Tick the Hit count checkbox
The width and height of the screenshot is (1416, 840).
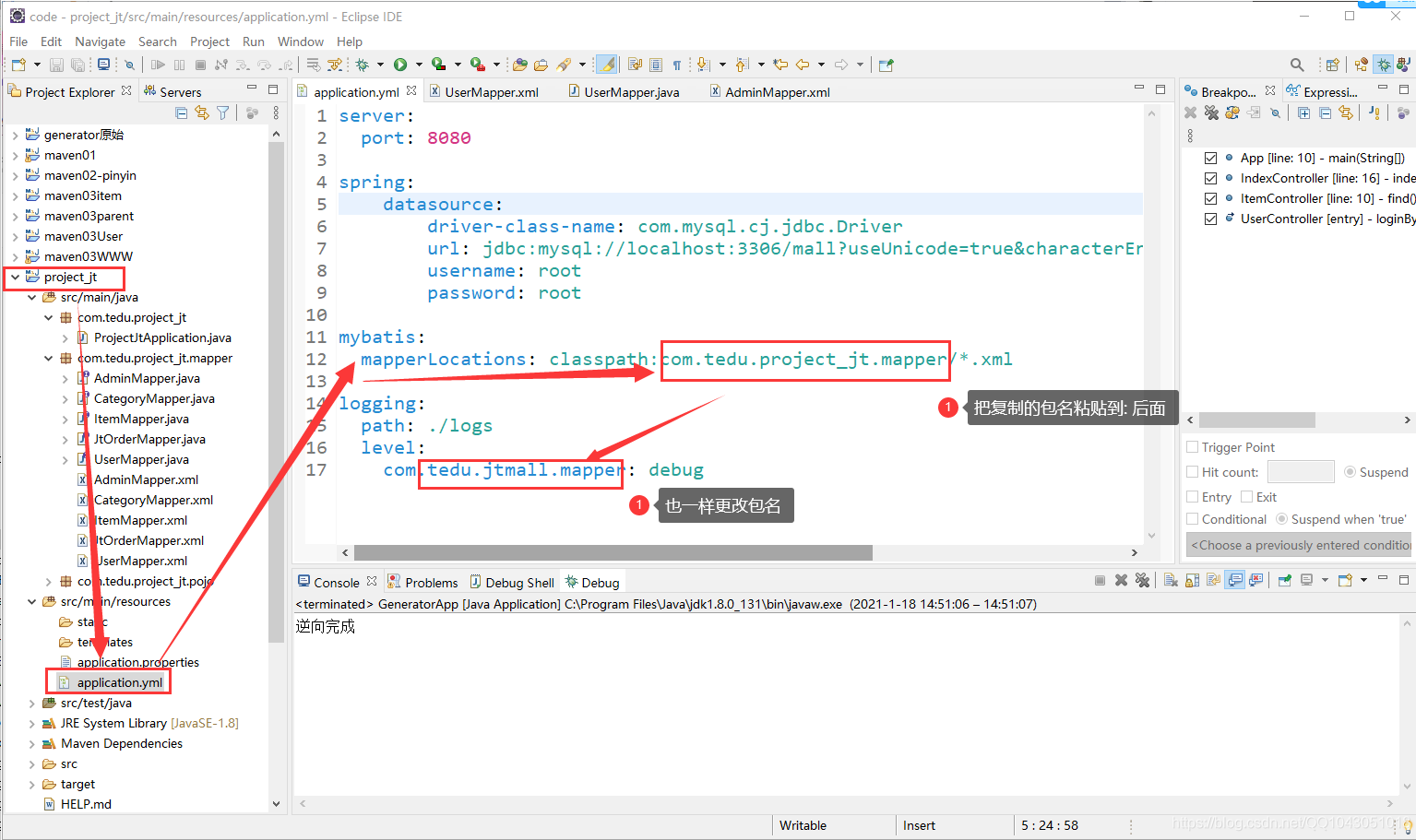[1192, 472]
